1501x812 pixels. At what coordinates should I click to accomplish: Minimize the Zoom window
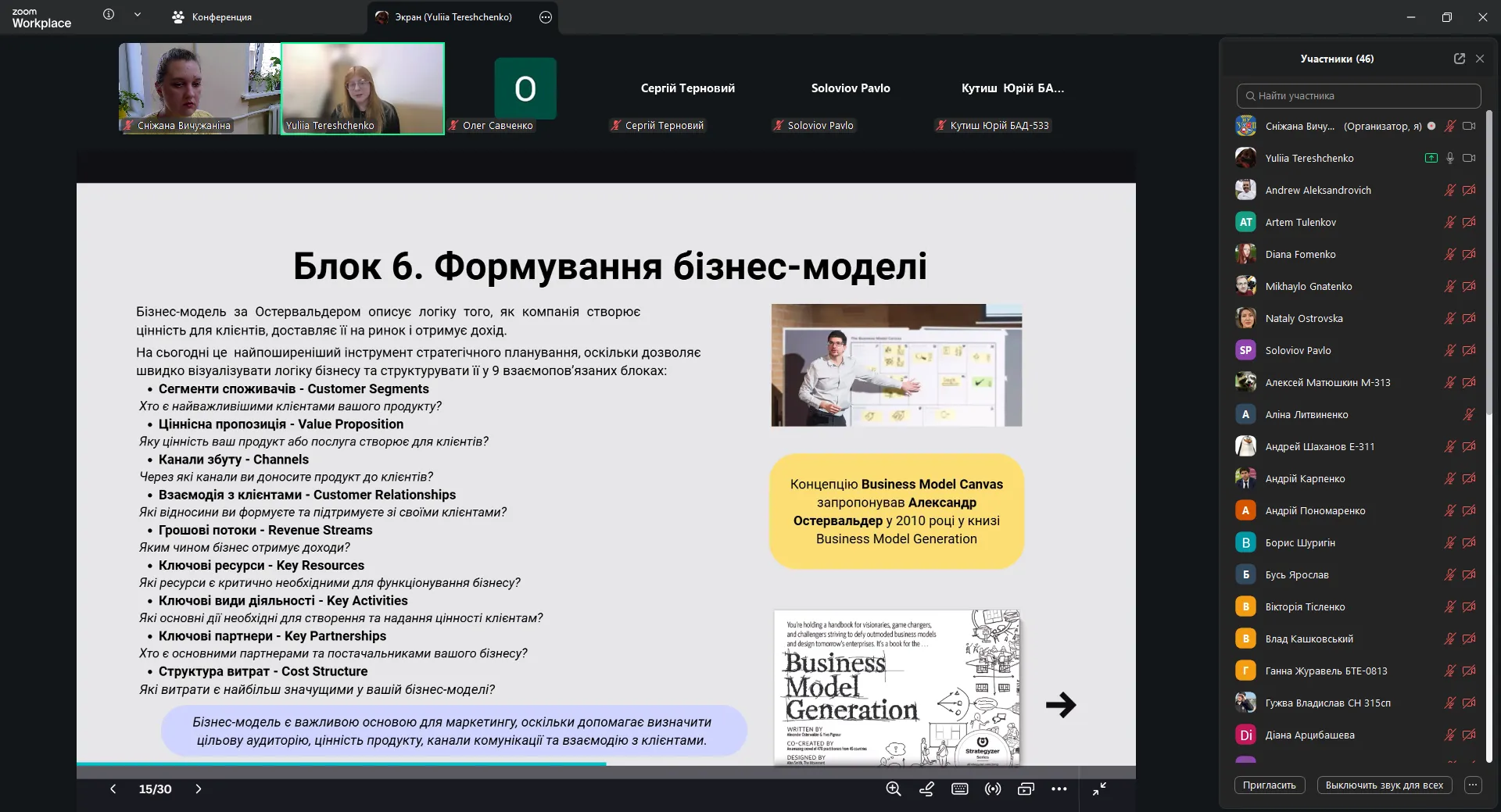click(1411, 16)
